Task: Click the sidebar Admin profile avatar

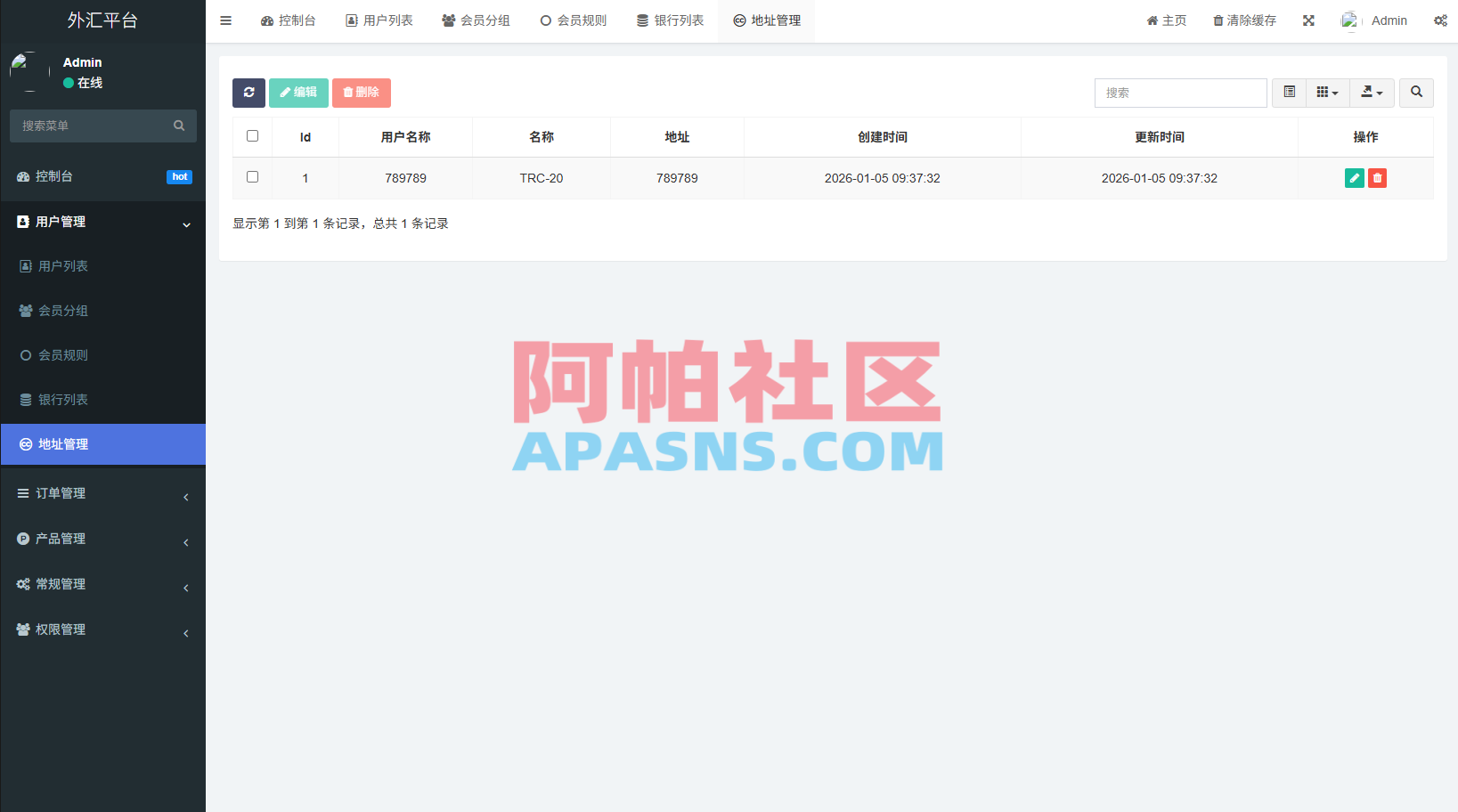Action: 29,72
